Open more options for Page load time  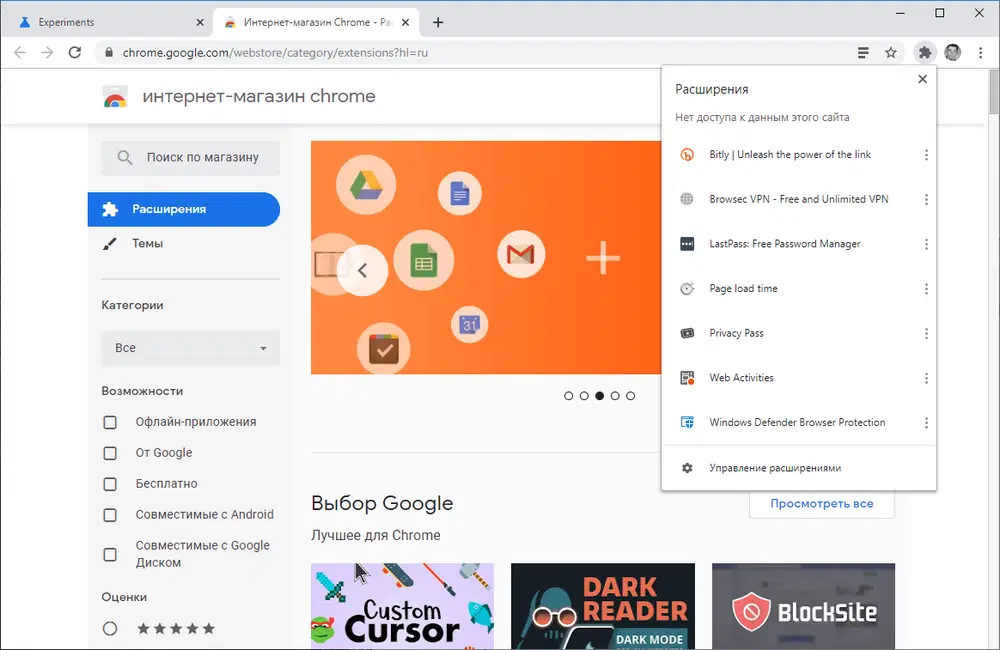pyautogui.click(x=926, y=289)
